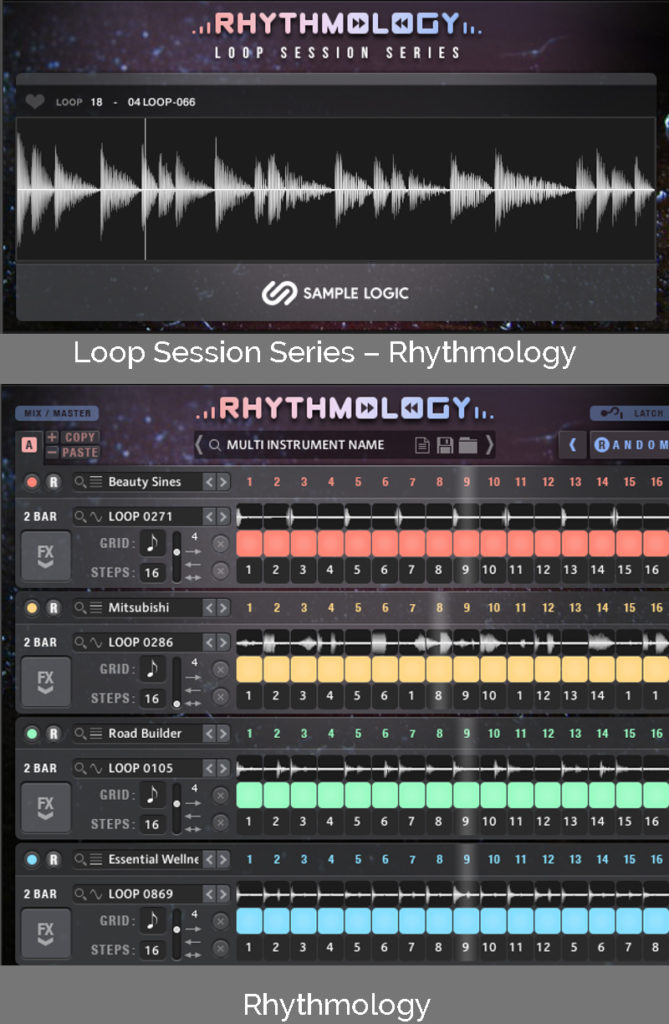Click the RANDOM button

coord(630,445)
